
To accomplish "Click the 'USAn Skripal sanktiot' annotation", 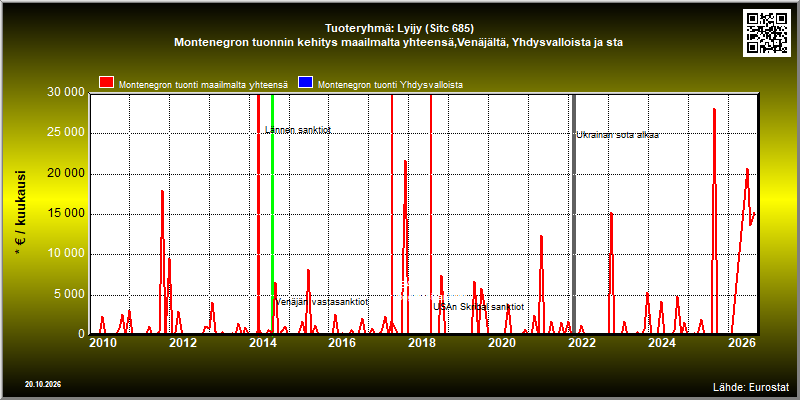I will pyautogui.click(x=479, y=307).
